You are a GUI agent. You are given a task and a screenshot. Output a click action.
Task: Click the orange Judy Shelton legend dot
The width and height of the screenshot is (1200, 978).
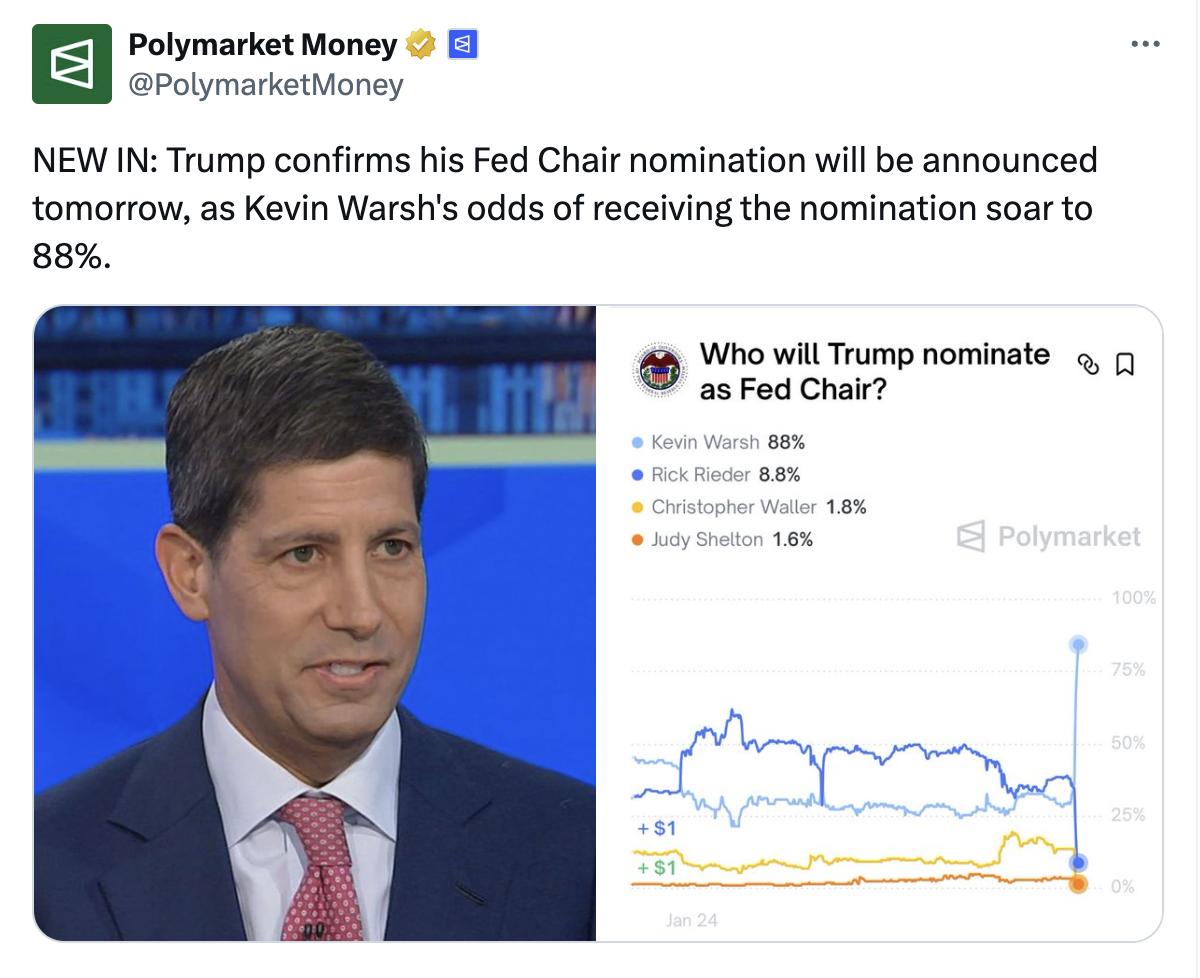pos(637,540)
